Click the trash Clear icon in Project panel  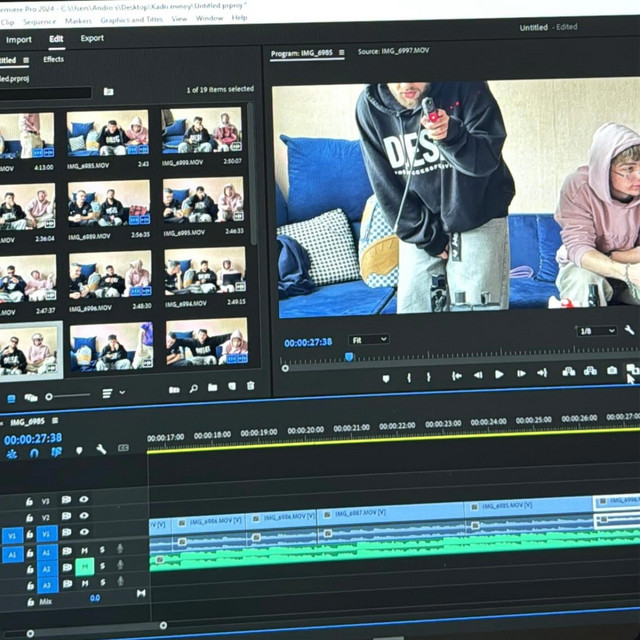click(x=251, y=385)
